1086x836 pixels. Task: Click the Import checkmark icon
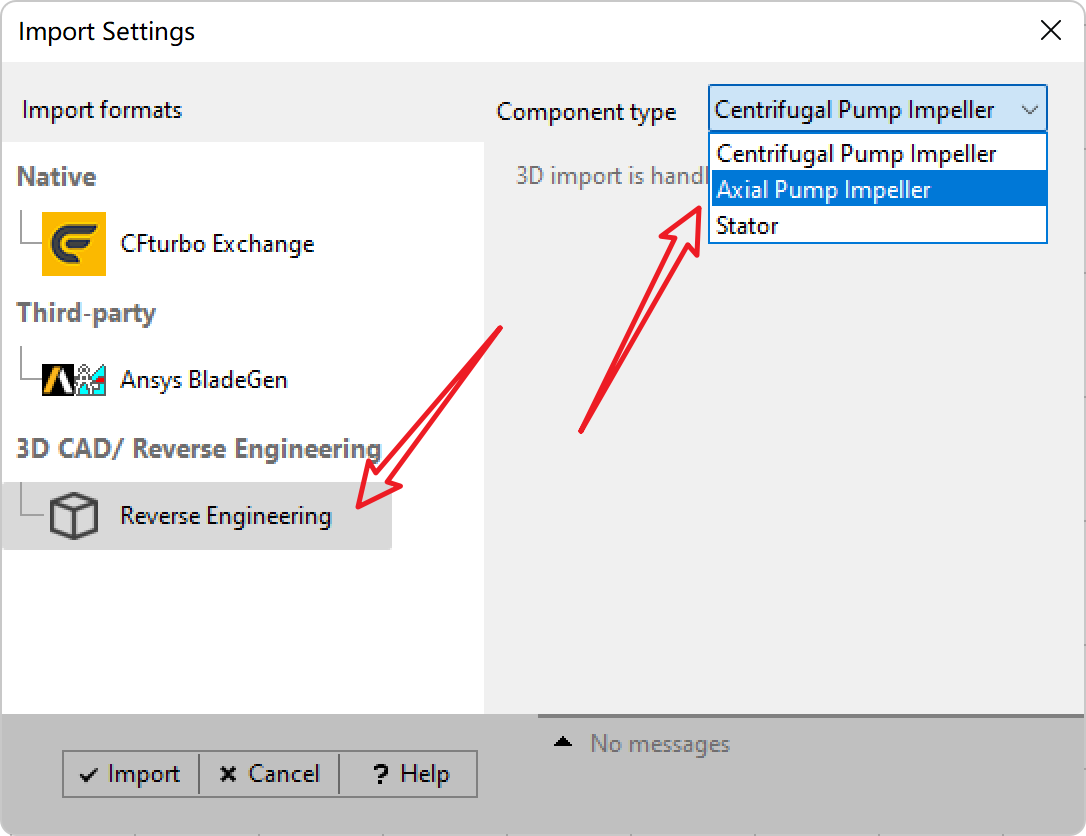[89, 774]
